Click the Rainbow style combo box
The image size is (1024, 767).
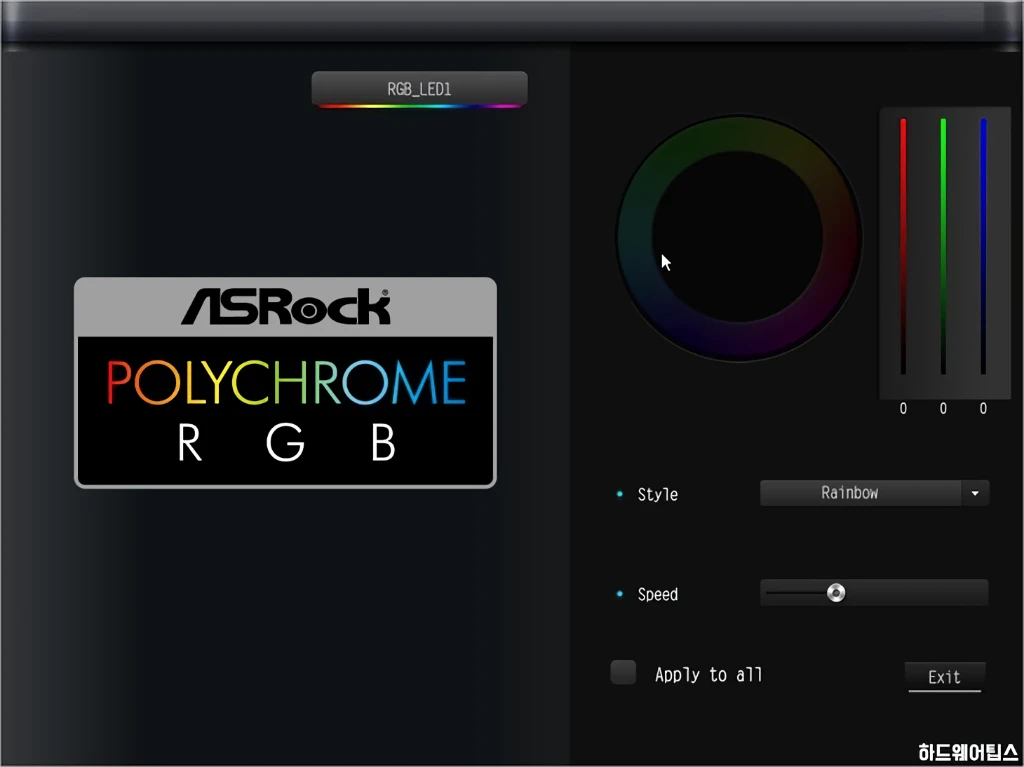pos(874,493)
